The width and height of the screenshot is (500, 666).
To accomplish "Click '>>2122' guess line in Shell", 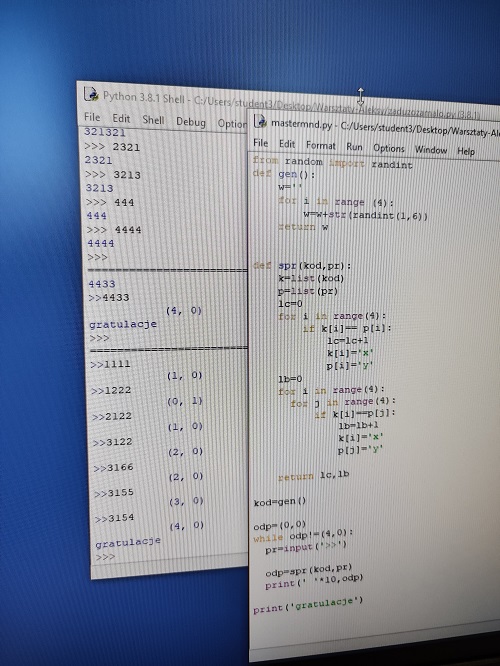I will [x=112, y=416].
